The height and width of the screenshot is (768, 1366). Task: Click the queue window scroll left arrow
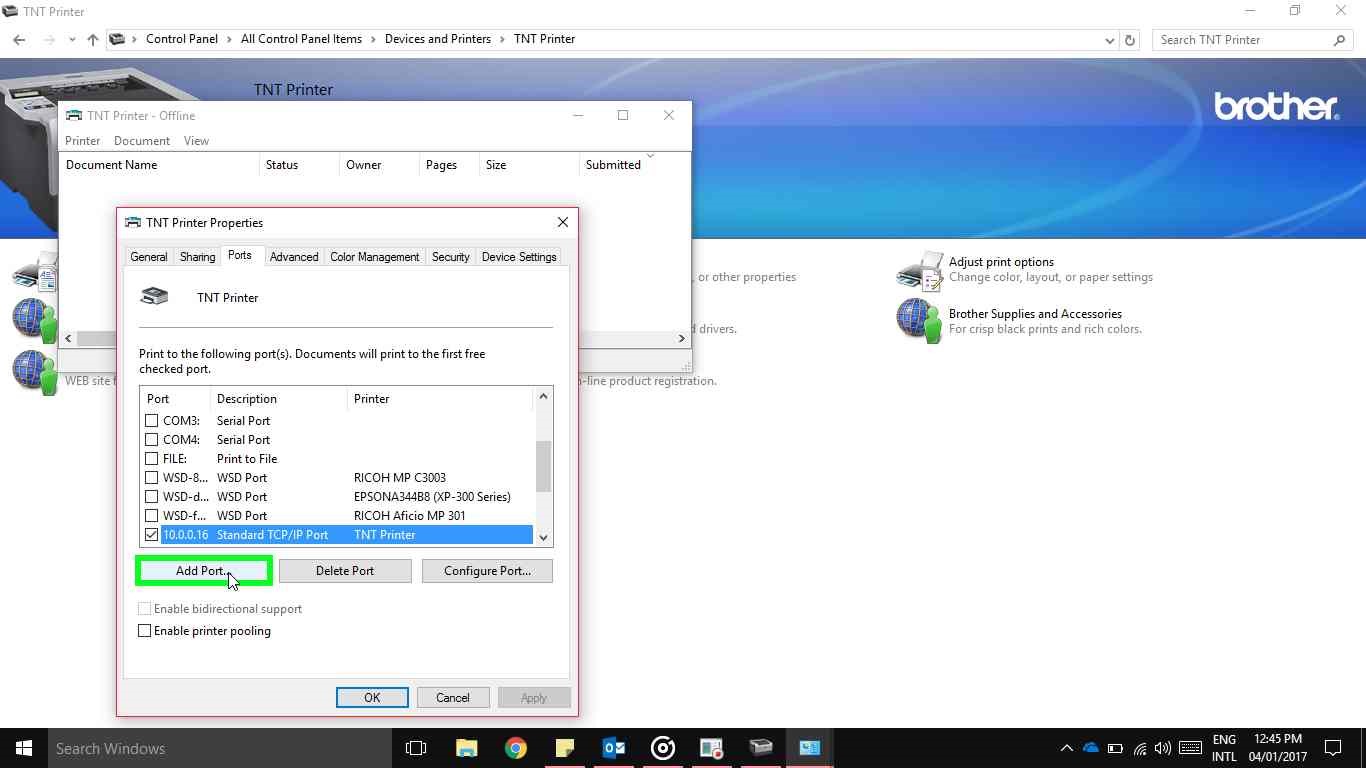pos(68,339)
